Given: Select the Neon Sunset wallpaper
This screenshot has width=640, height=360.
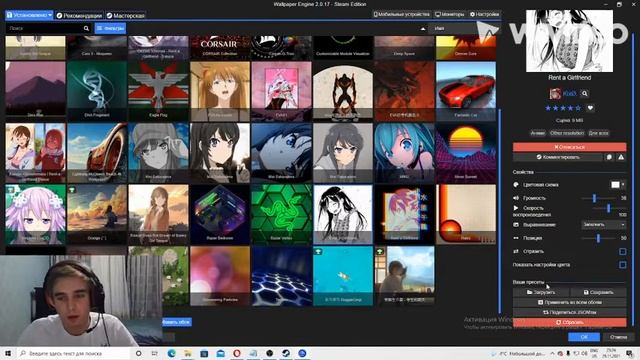Looking at the screenshot, I should point(466,153).
